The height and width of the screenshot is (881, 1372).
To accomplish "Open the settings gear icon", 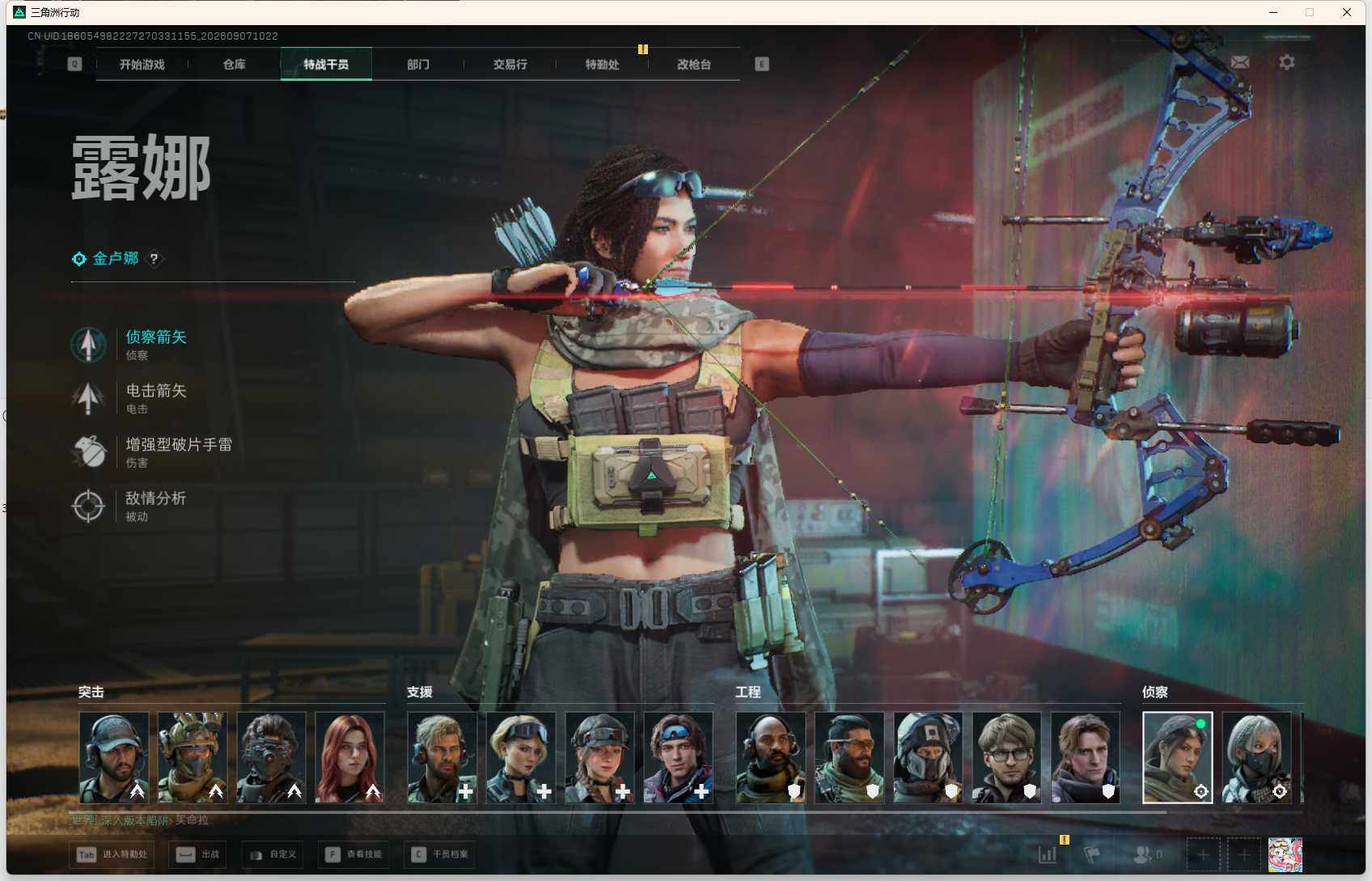I will click(1286, 62).
